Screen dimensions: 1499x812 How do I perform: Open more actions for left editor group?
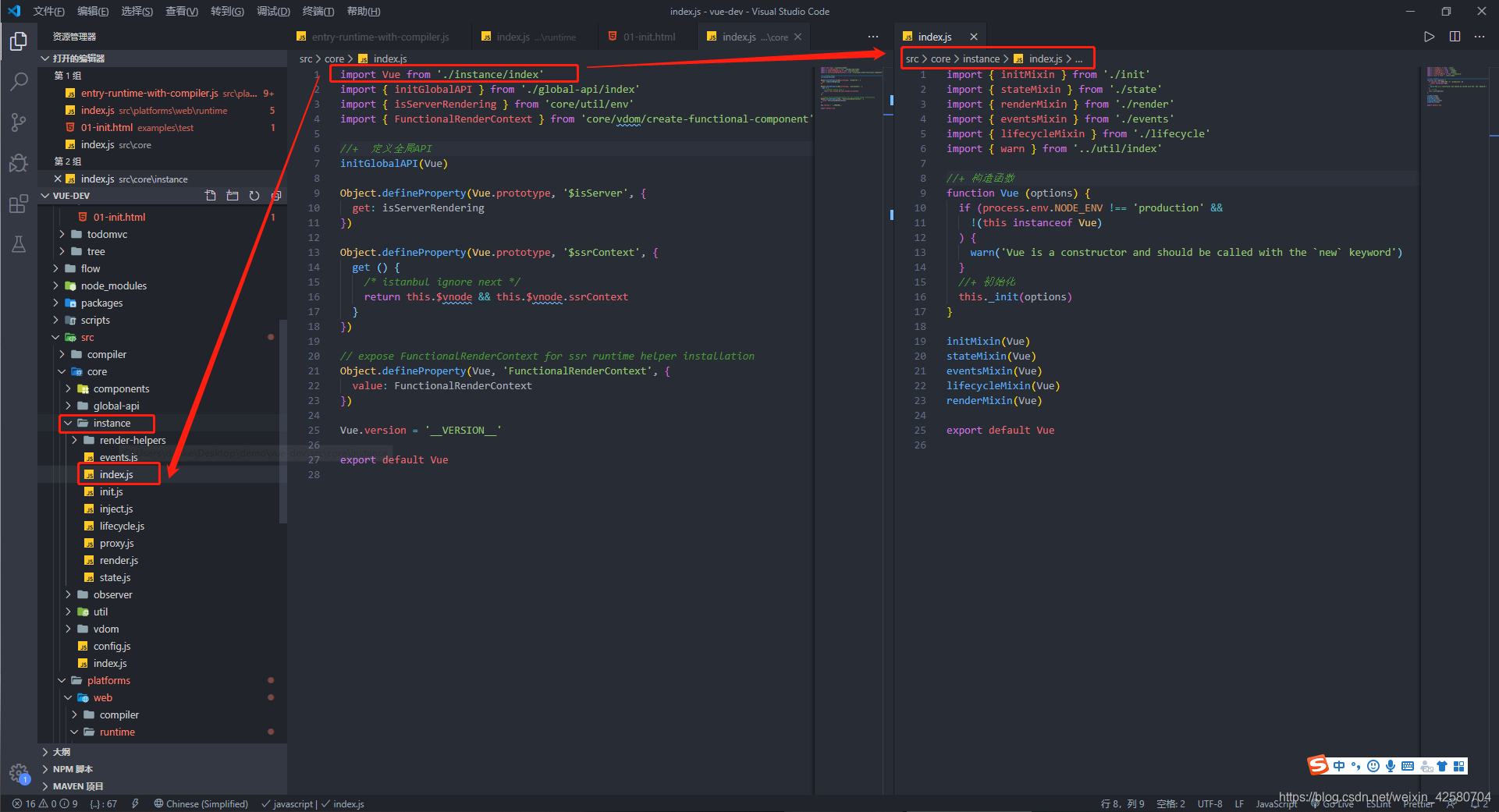click(873, 37)
